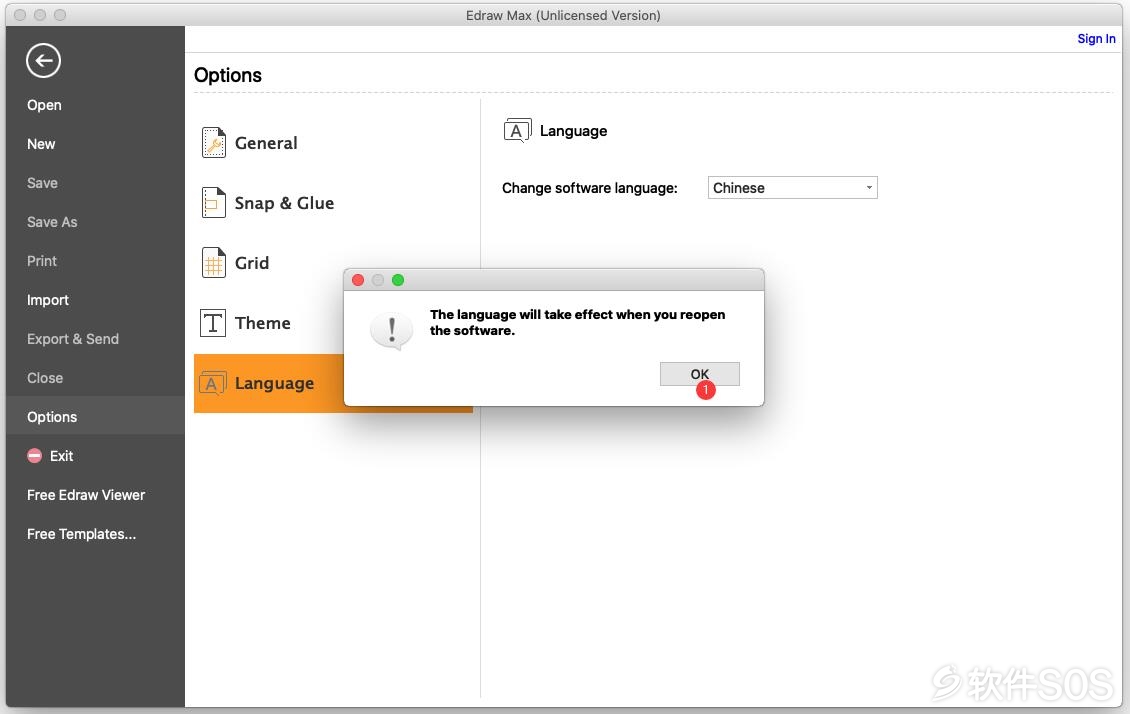The image size is (1130, 714).
Task: Click the green zoom button on alert dialog
Action: pos(398,280)
